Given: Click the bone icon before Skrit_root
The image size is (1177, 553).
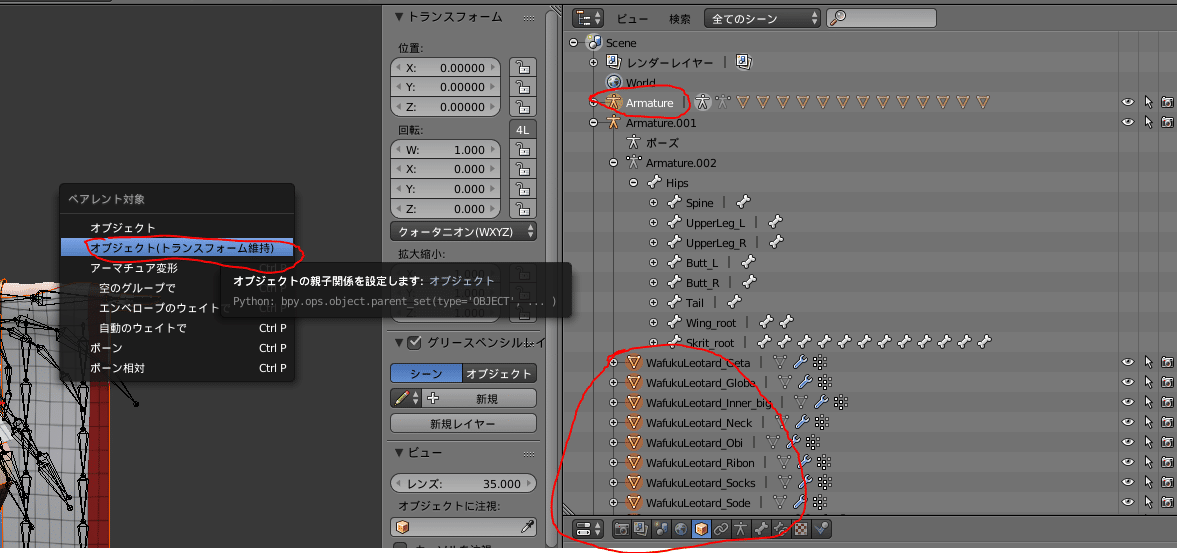Looking at the screenshot, I should point(674,343).
